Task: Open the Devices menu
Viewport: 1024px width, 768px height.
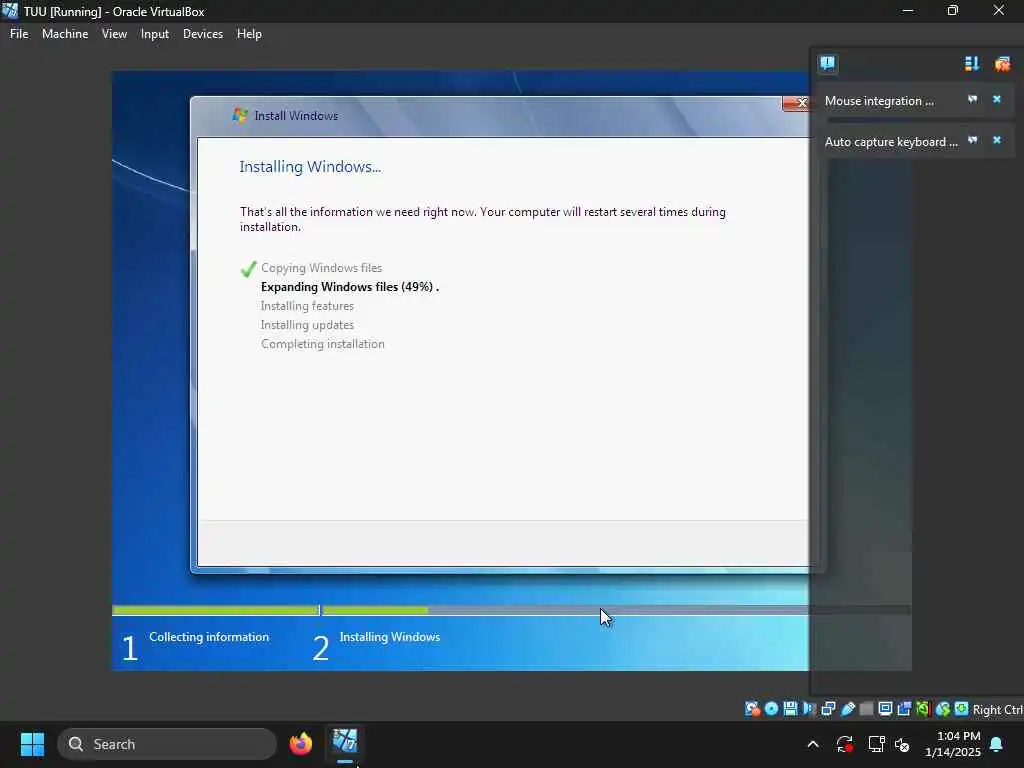Action: tap(202, 34)
